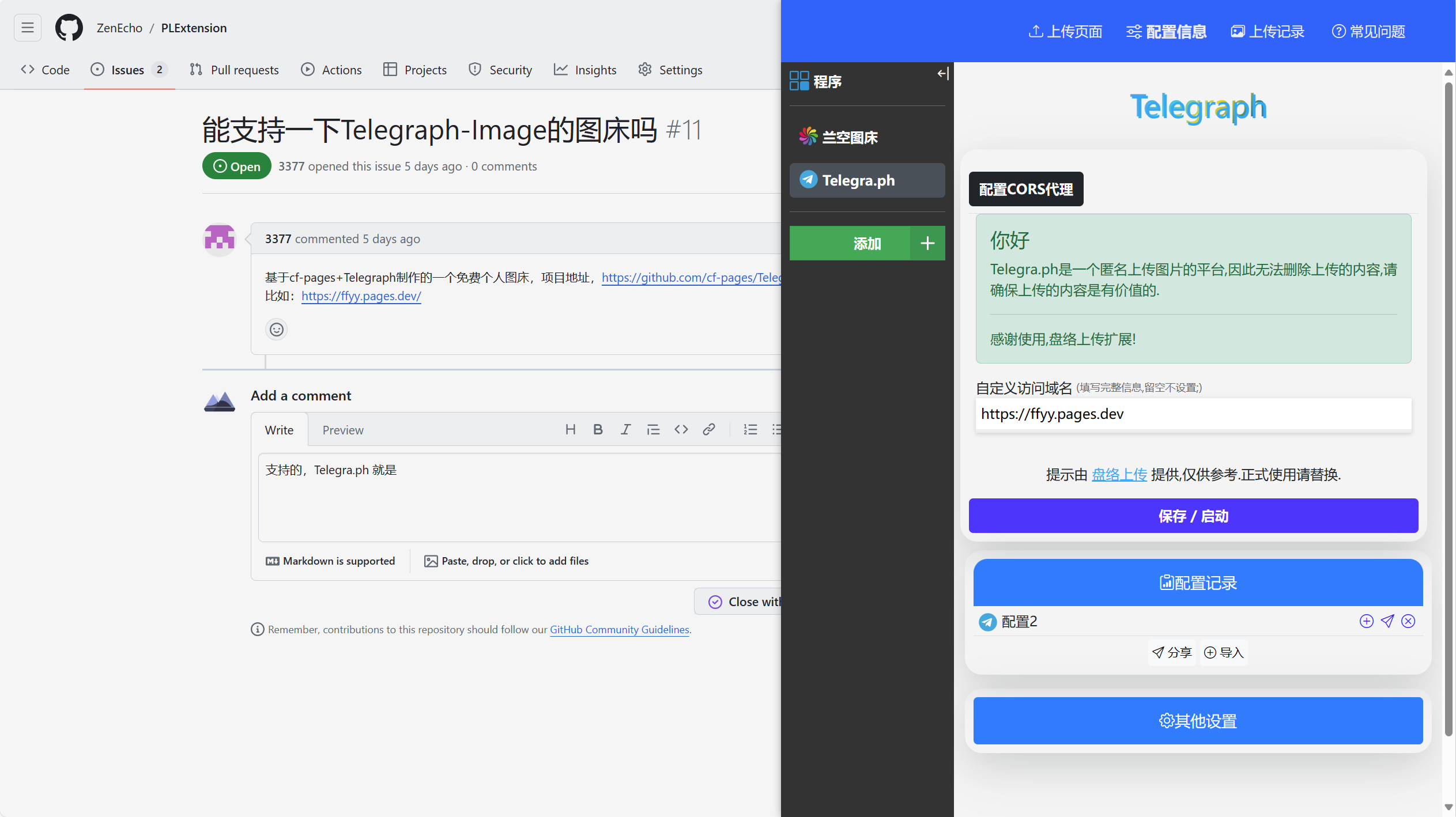Open the Pull requests tab

pyautogui.click(x=234, y=70)
